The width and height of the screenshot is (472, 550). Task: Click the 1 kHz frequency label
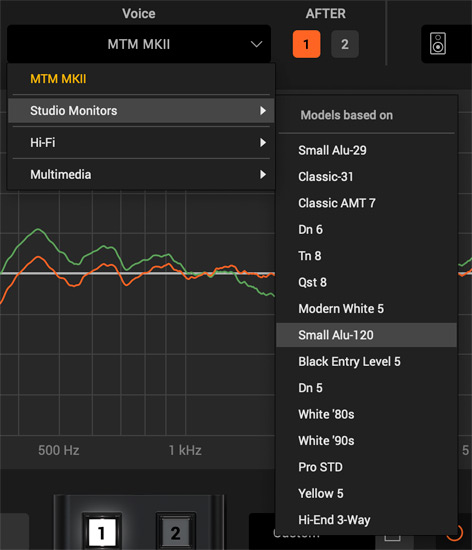tap(185, 450)
